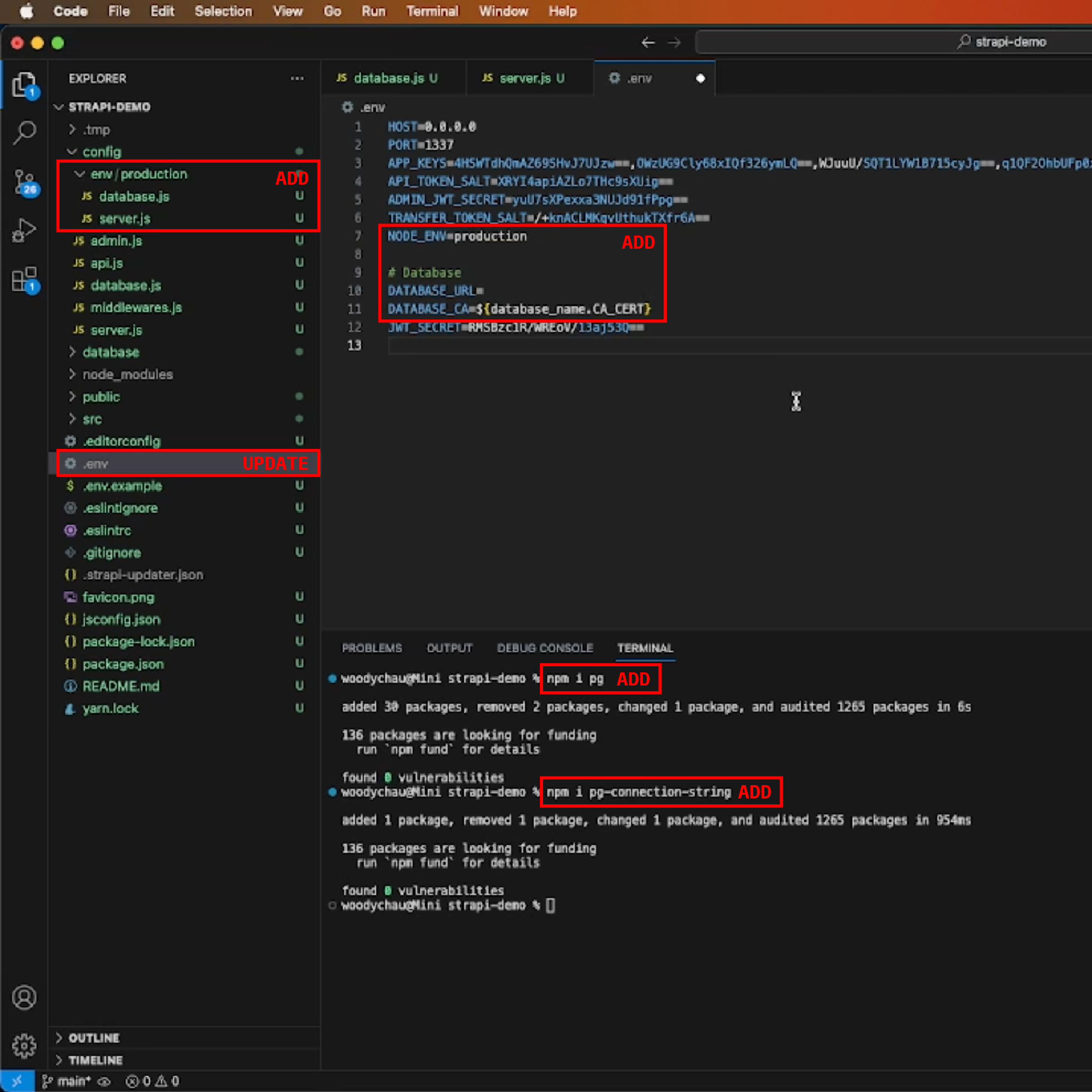Open the Run and Debug view
The image size is (1092, 1092).
pyautogui.click(x=24, y=230)
